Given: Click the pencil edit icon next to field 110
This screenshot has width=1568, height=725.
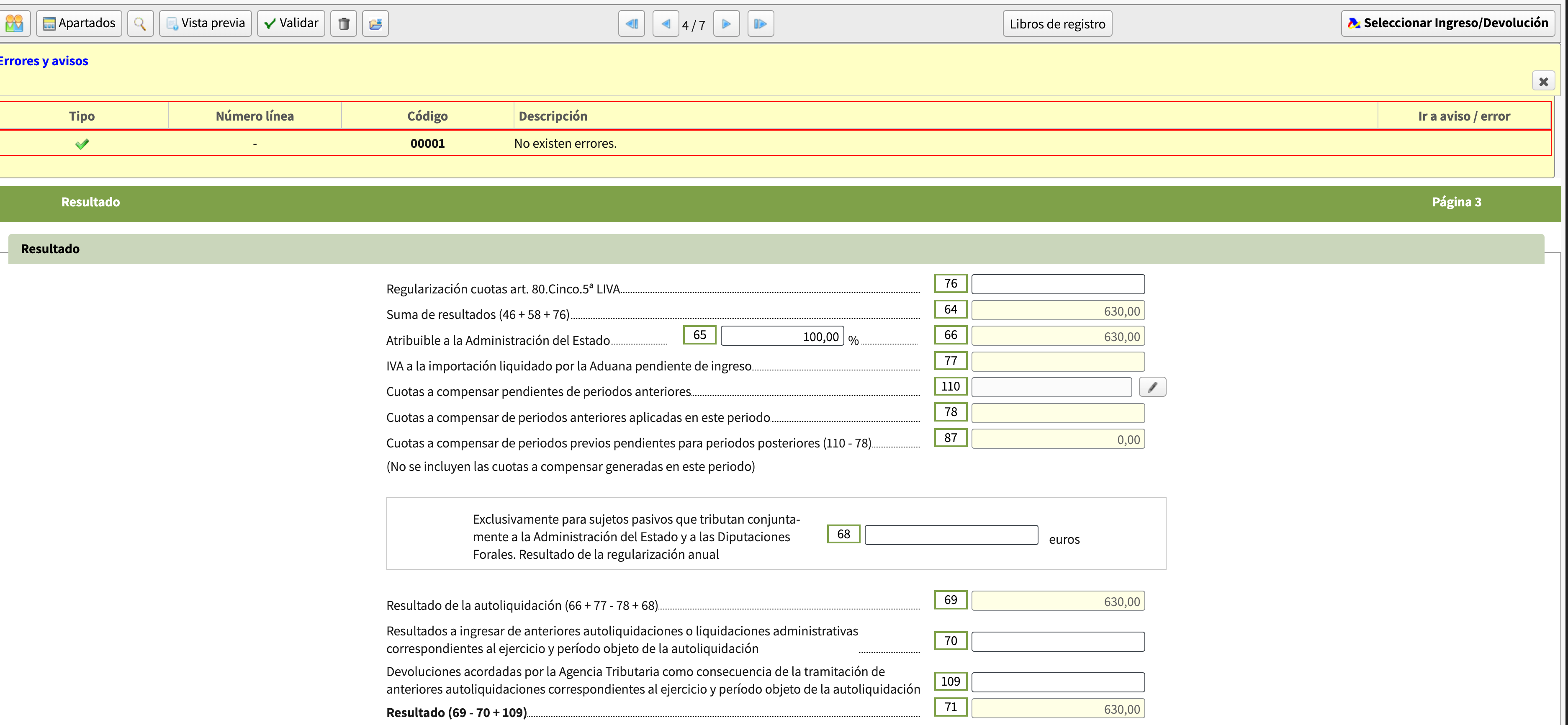Looking at the screenshot, I should pos(1152,387).
